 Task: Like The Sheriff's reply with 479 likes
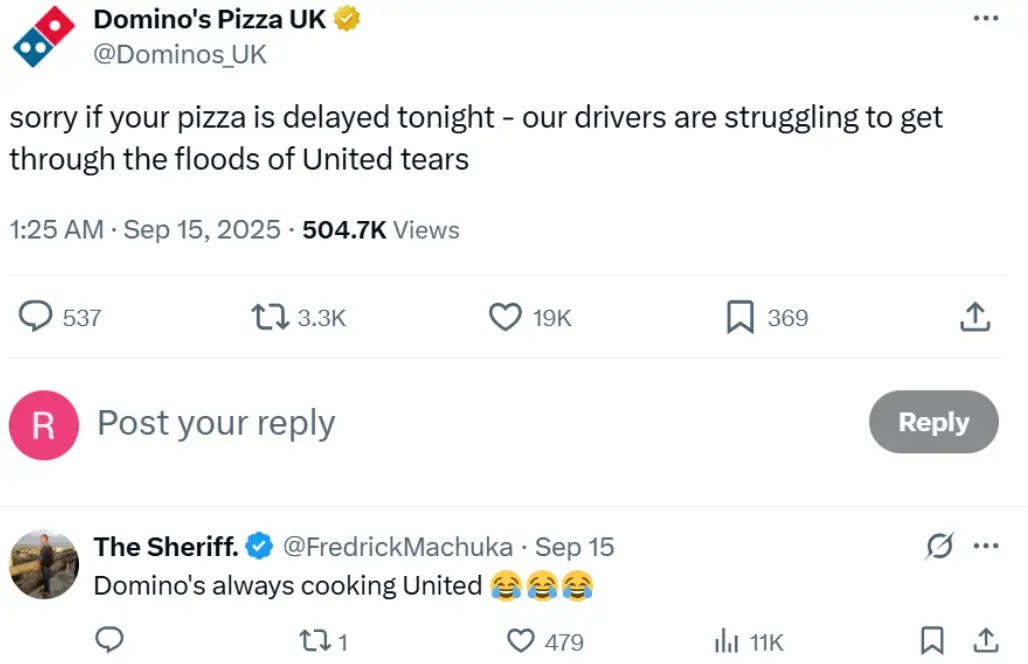[x=521, y=640]
